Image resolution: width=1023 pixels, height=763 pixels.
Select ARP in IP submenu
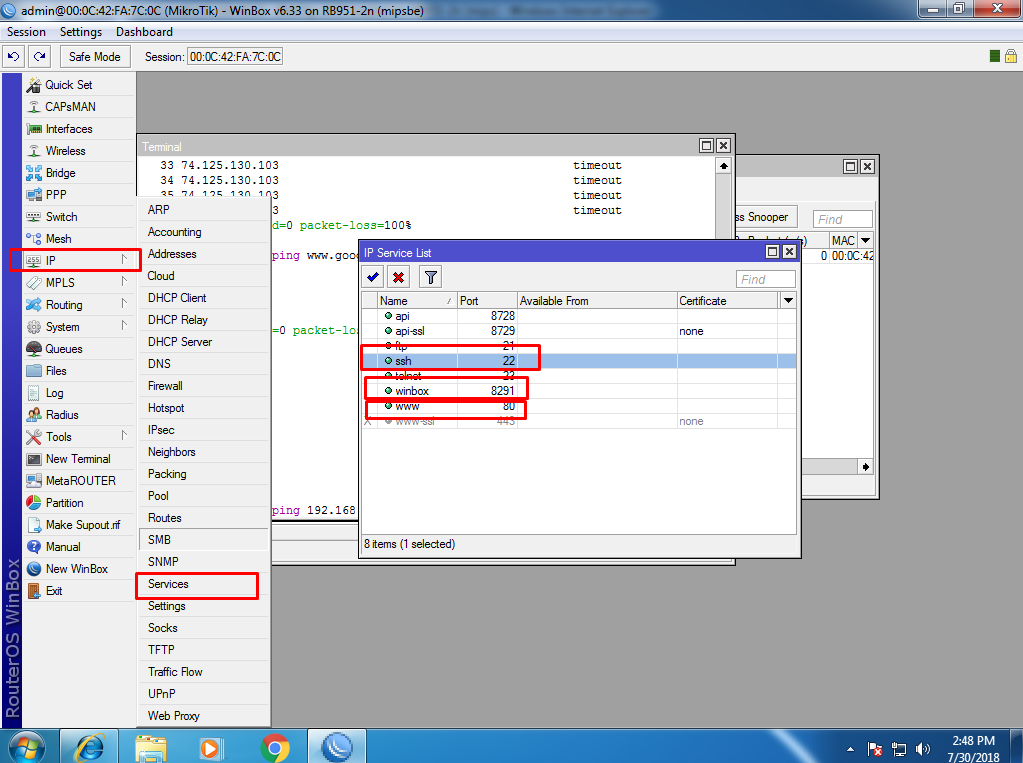click(x=204, y=210)
